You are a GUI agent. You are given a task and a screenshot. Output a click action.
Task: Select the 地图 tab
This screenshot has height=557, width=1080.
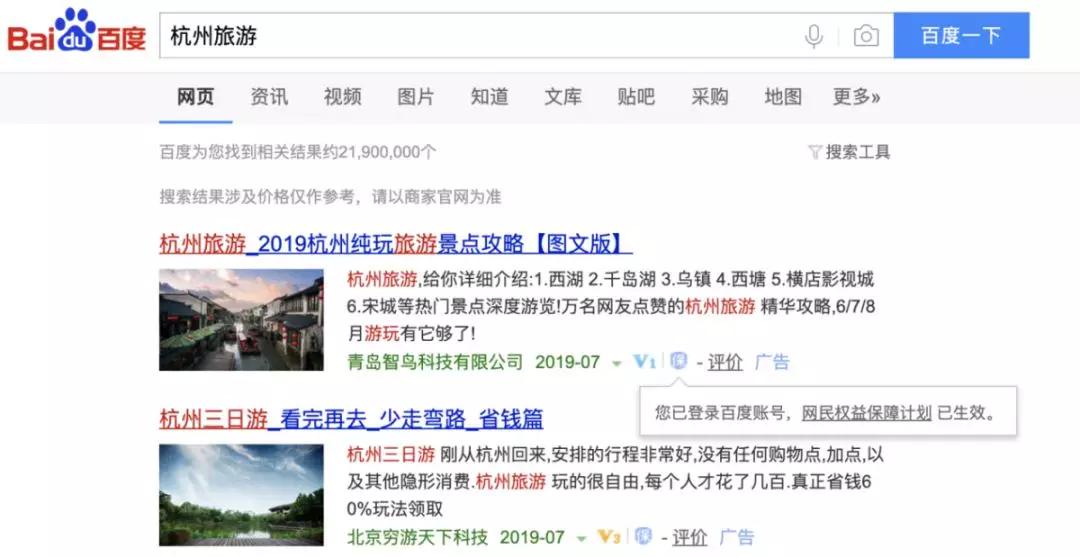tap(783, 97)
